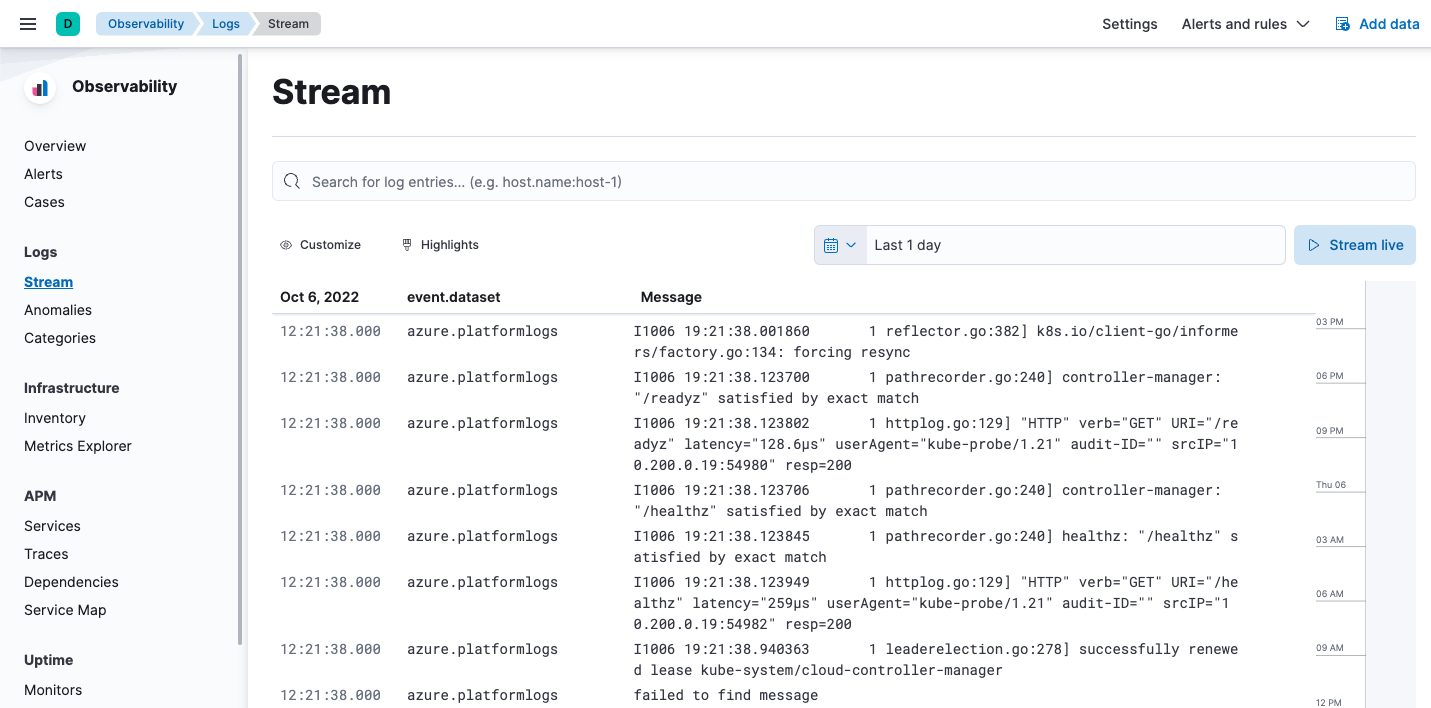Open the main navigation hamburger menu
The height and width of the screenshot is (708, 1431).
[27, 23]
